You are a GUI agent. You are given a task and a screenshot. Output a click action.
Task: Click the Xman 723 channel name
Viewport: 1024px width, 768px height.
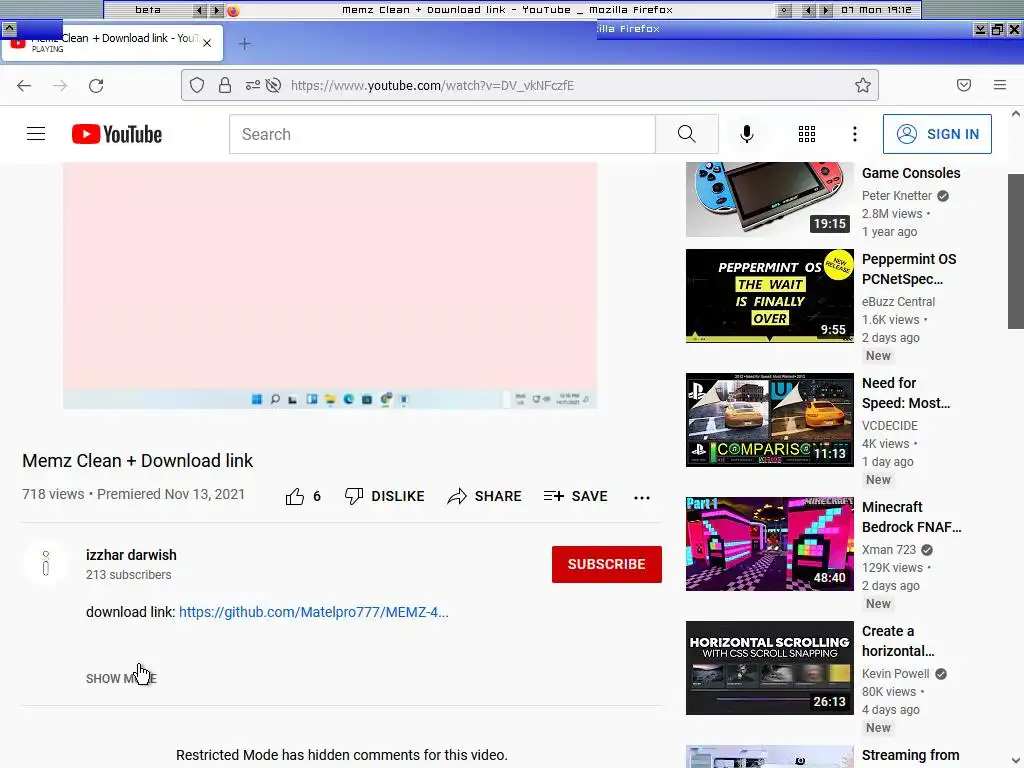(x=889, y=550)
